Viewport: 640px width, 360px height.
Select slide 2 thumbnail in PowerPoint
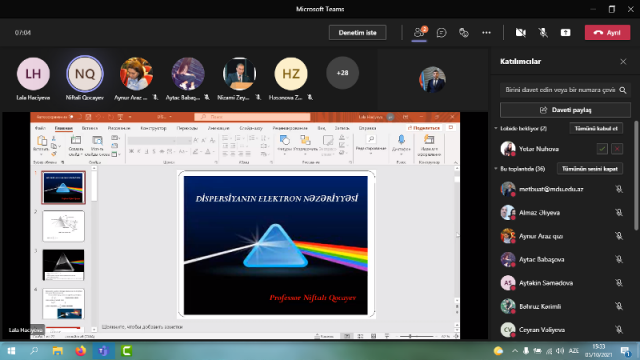(63, 226)
